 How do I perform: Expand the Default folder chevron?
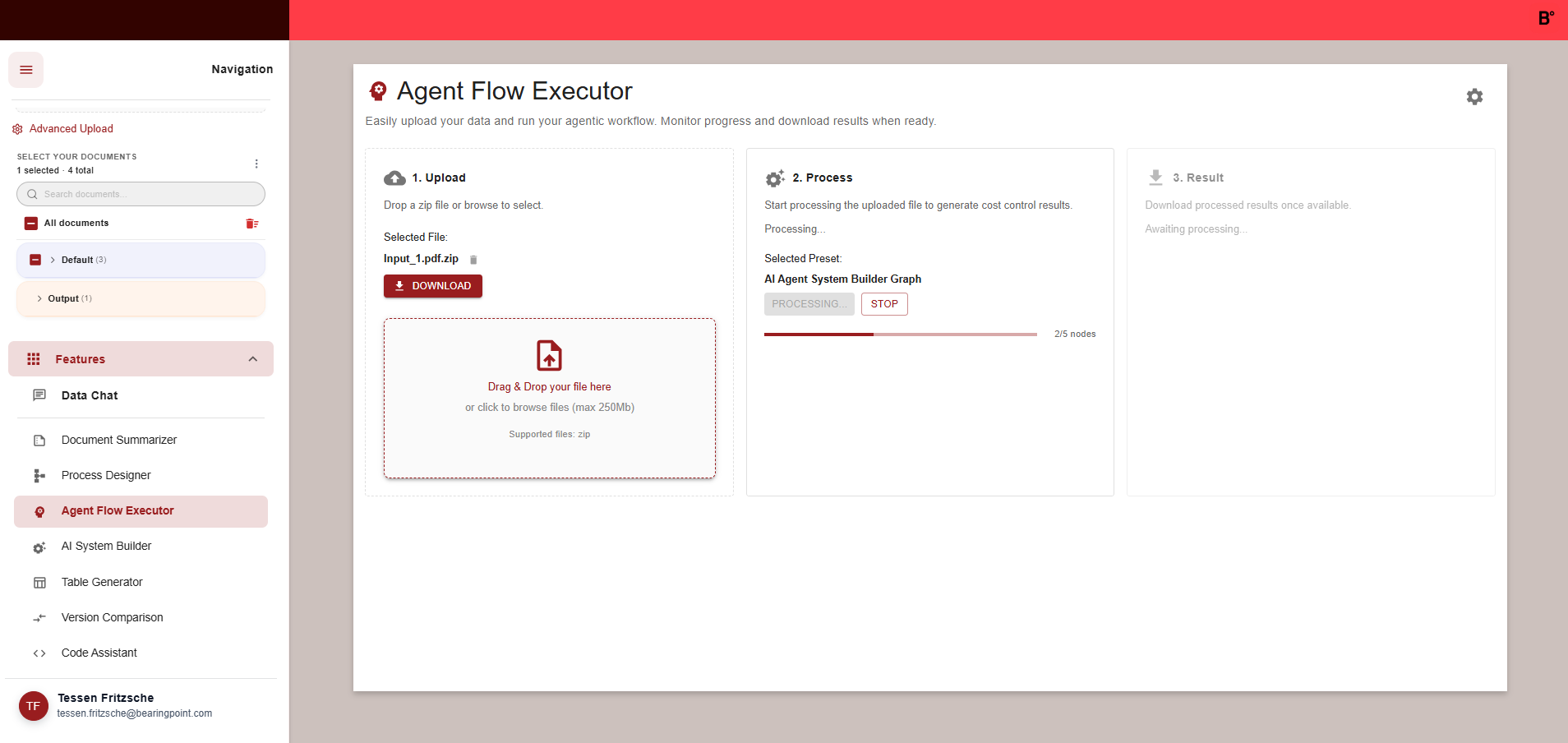click(53, 260)
